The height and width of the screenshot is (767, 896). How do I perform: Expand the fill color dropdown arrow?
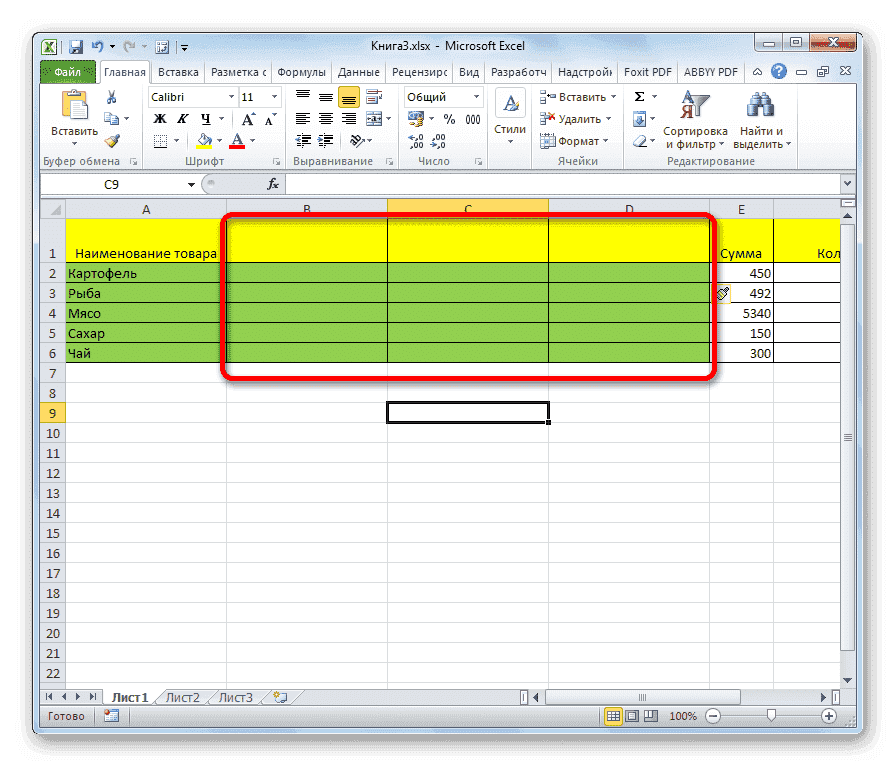219,139
